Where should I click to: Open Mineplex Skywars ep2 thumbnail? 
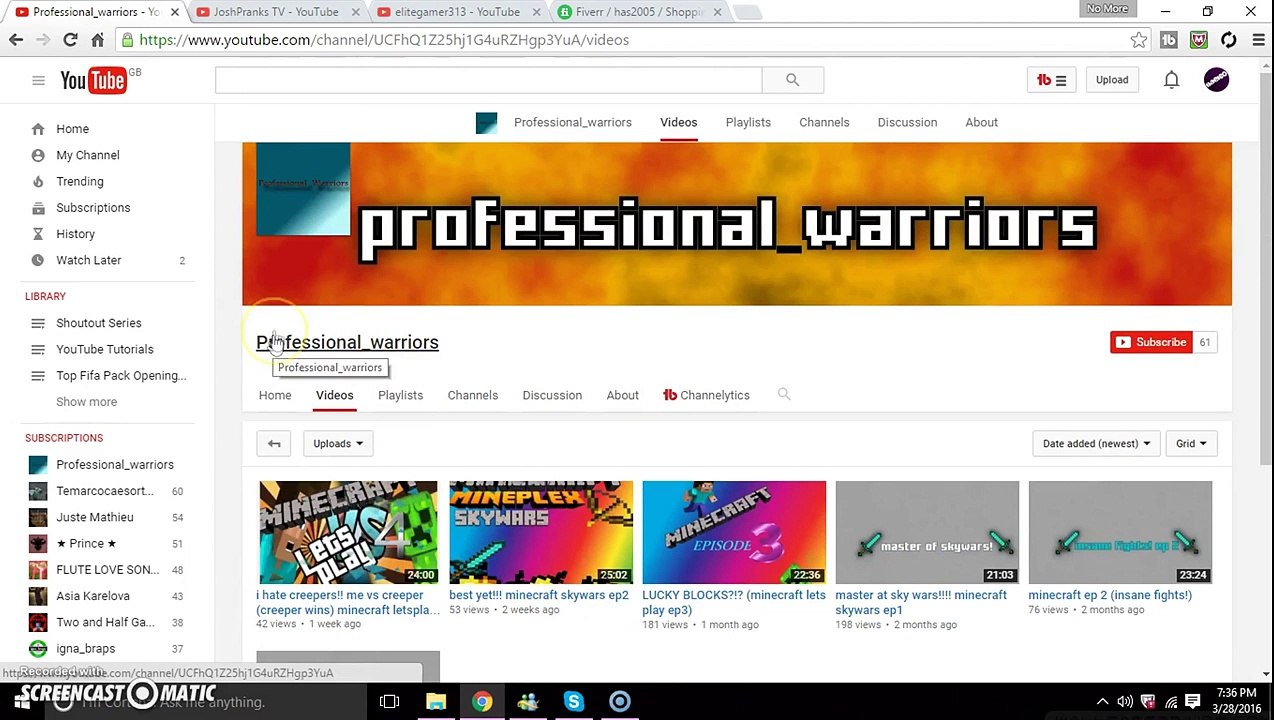click(541, 532)
